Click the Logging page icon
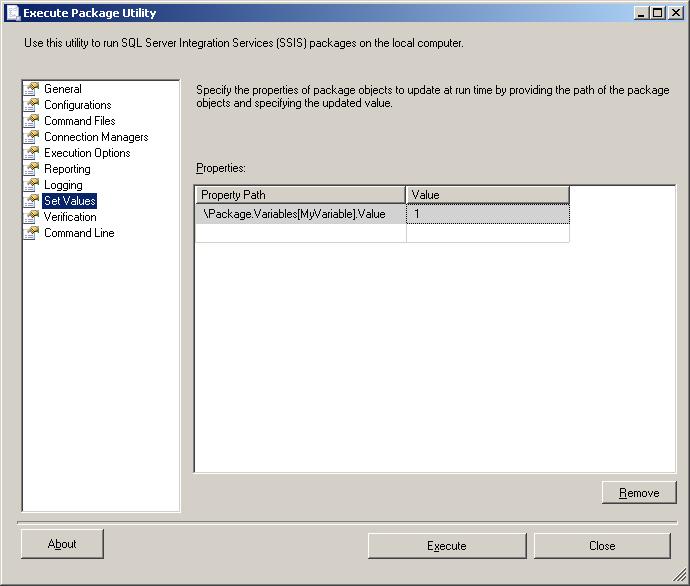Image resolution: width=690 pixels, height=586 pixels. click(x=32, y=185)
